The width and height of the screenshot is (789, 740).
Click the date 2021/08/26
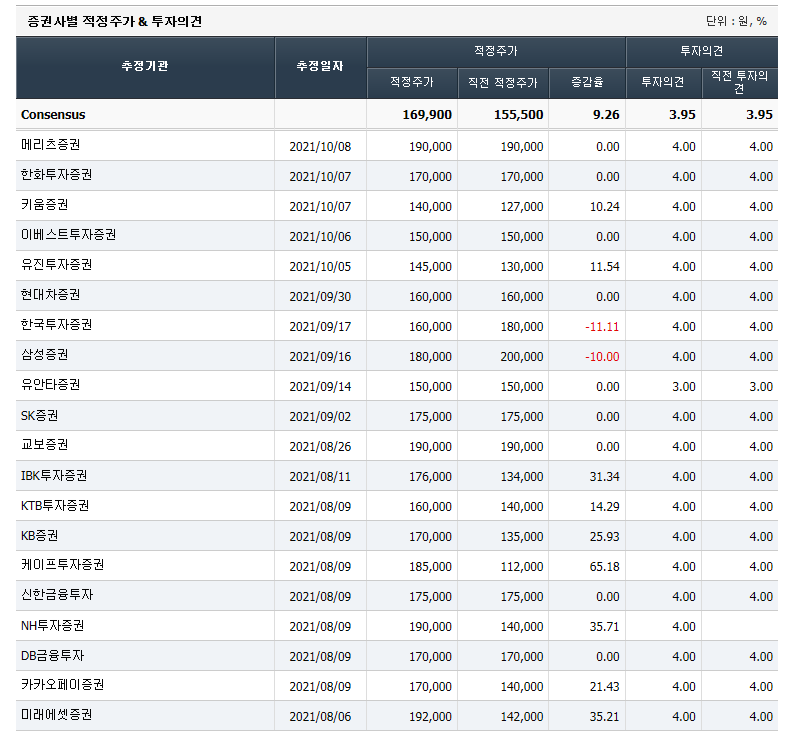coord(320,447)
